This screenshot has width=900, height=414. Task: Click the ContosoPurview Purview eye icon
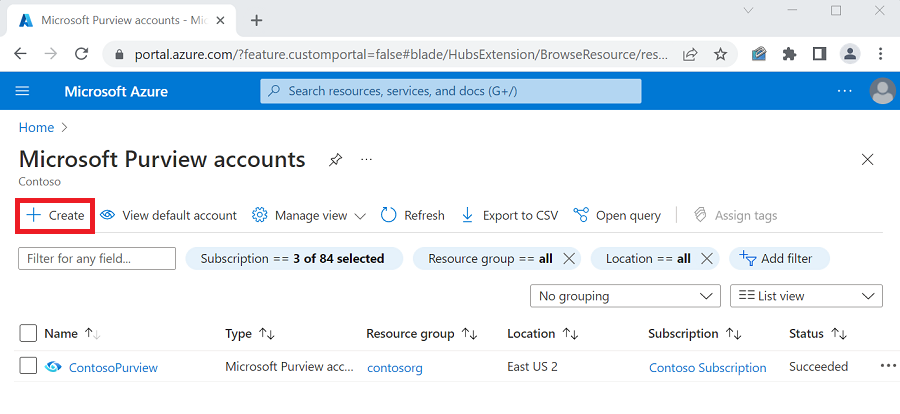pyautogui.click(x=53, y=367)
